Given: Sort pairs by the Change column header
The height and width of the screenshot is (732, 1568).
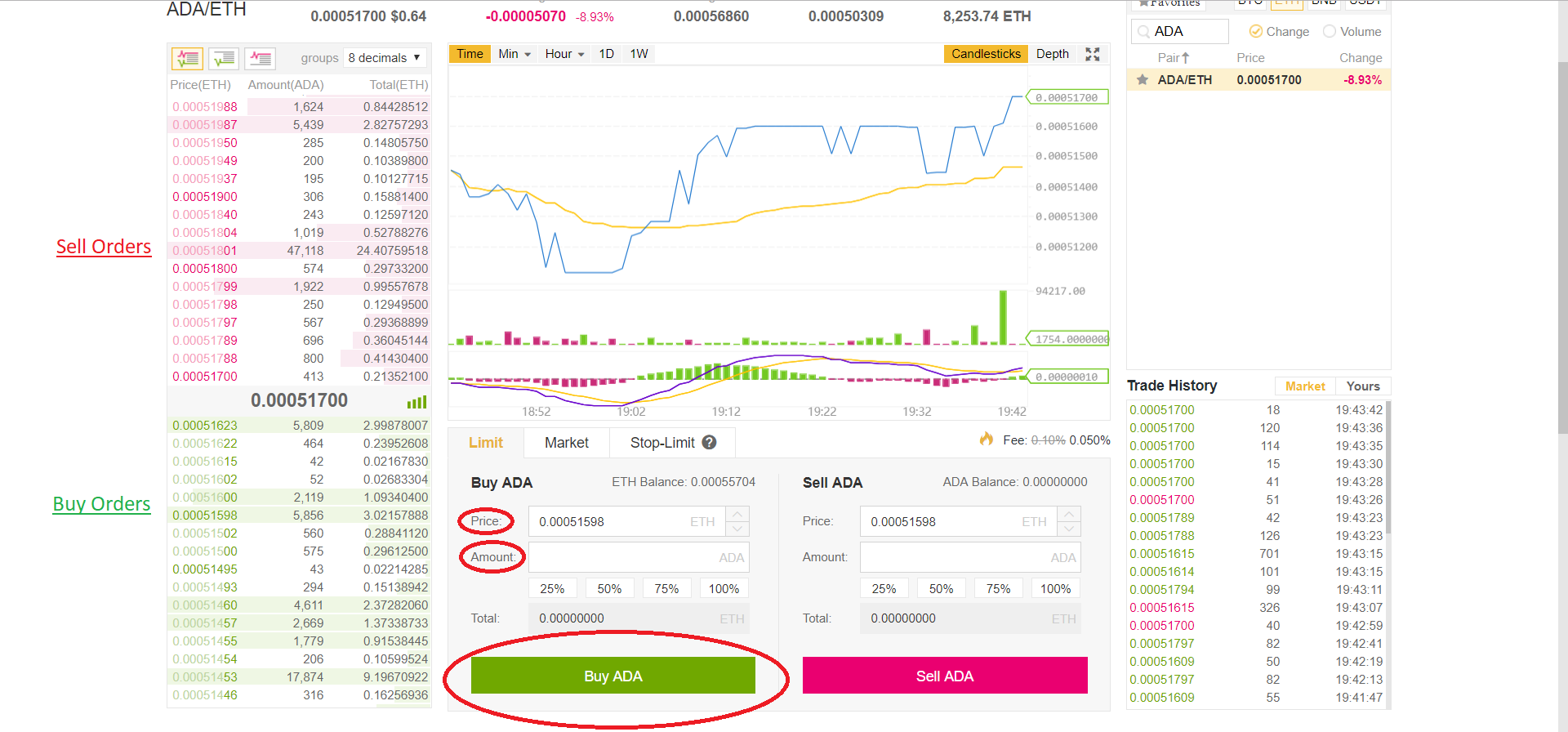Looking at the screenshot, I should [1361, 58].
